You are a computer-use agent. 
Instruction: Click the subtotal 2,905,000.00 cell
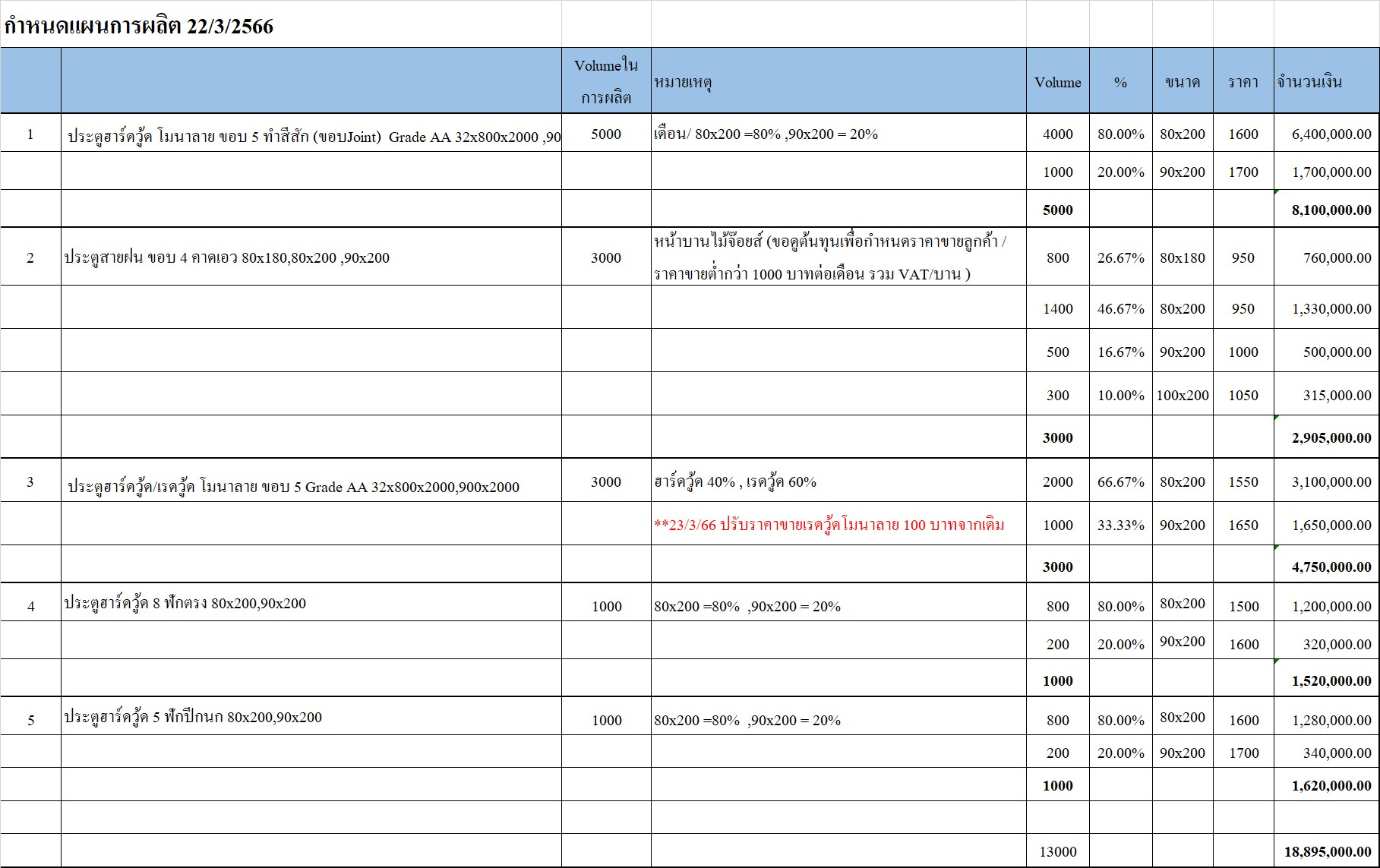tap(1331, 437)
